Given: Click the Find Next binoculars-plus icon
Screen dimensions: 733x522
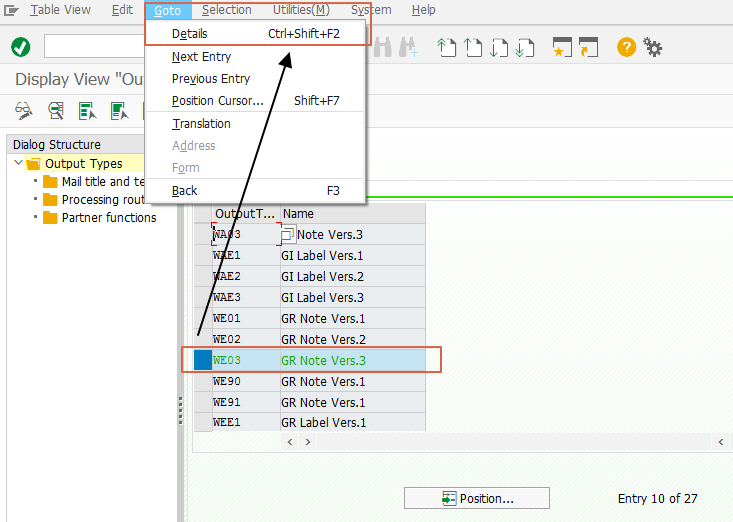Looking at the screenshot, I should 409,47.
